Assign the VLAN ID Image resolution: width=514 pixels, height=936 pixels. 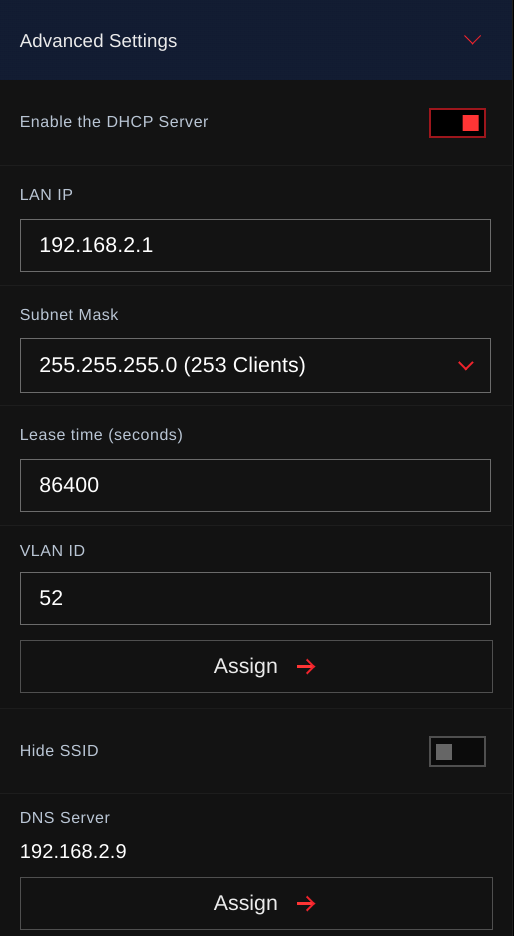tap(257, 666)
